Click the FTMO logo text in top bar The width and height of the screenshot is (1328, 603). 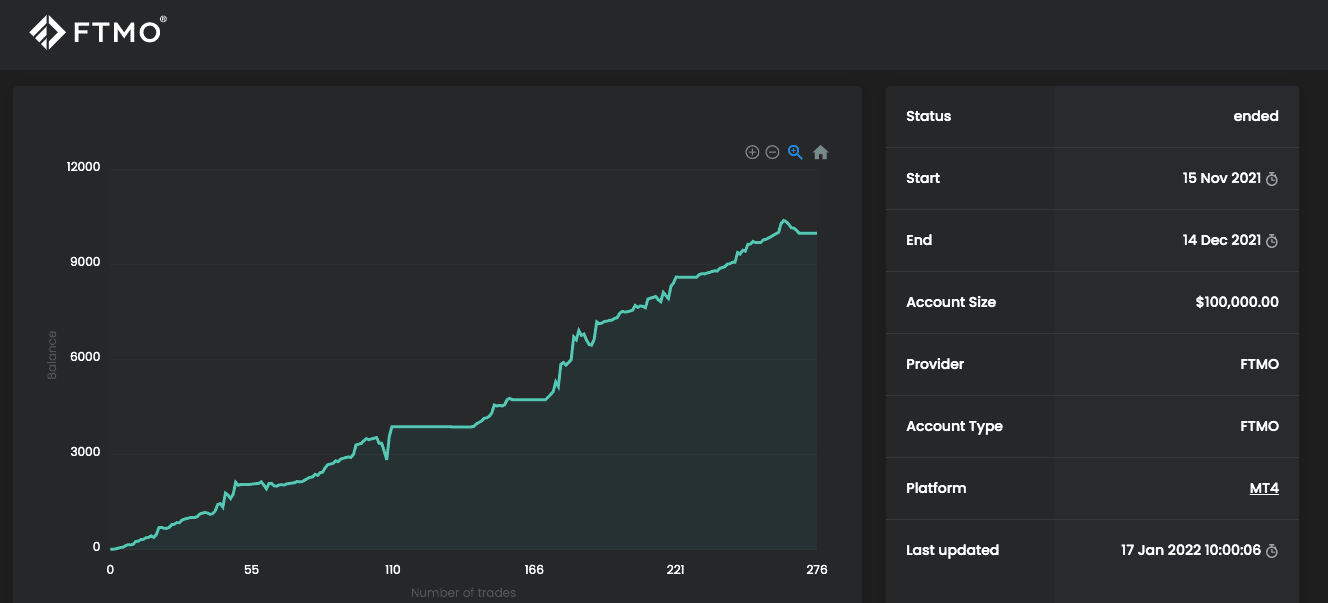click(117, 33)
